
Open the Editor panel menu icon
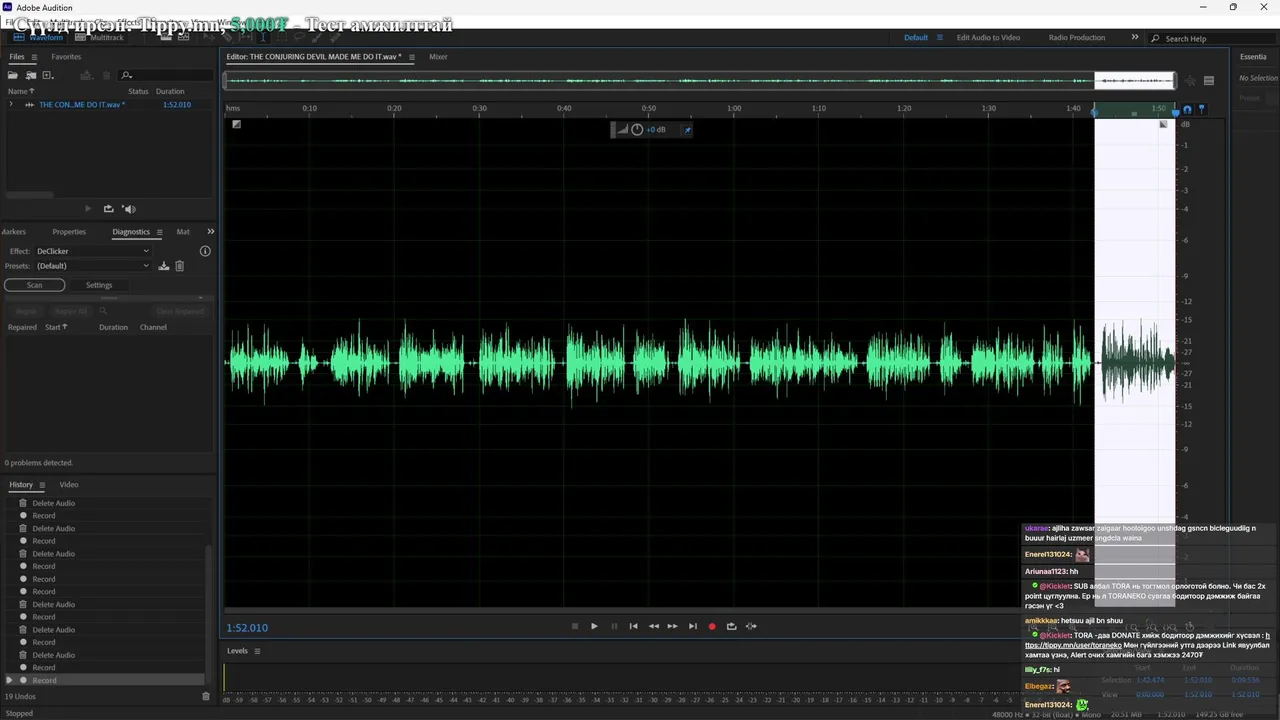[411, 57]
